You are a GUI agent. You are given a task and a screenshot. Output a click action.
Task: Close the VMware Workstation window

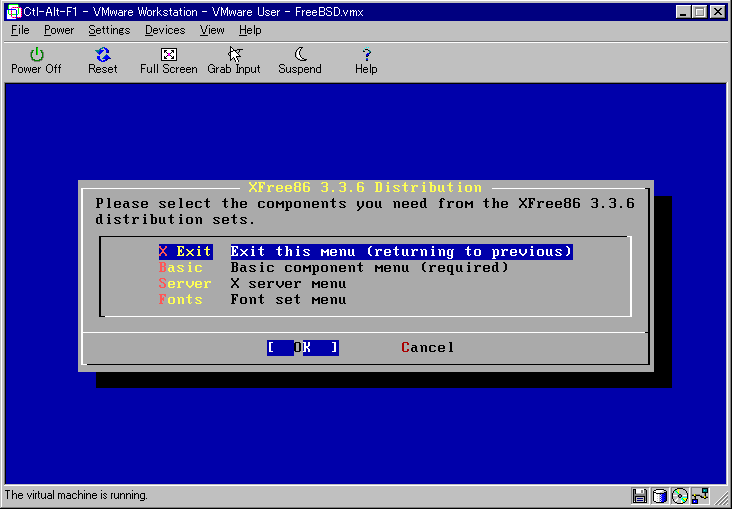pyautogui.click(x=718, y=12)
